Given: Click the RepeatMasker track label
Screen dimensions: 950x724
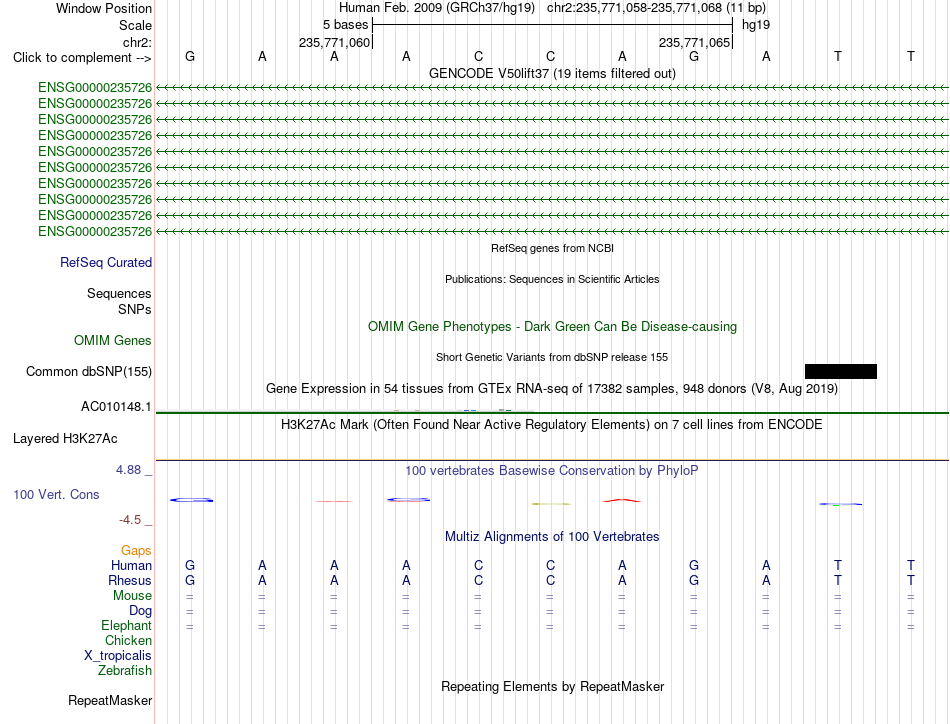Looking at the screenshot, I should (x=110, y=700).
